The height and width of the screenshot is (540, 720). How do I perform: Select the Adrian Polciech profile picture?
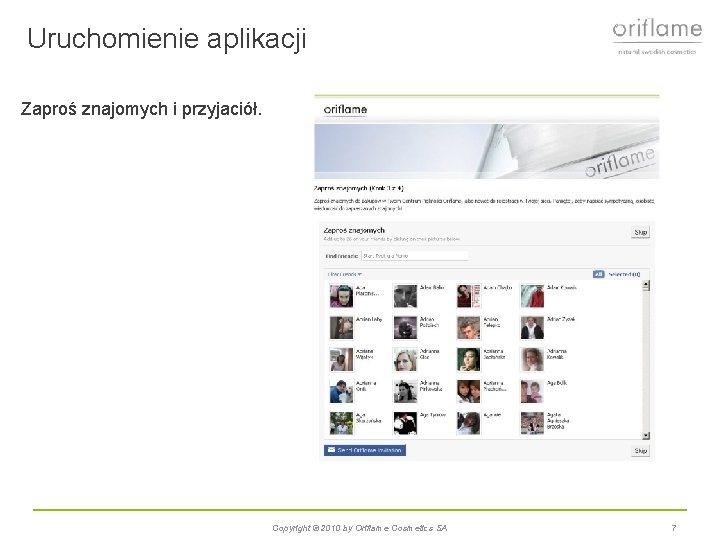pyautogui.click(x=405, y=328)
